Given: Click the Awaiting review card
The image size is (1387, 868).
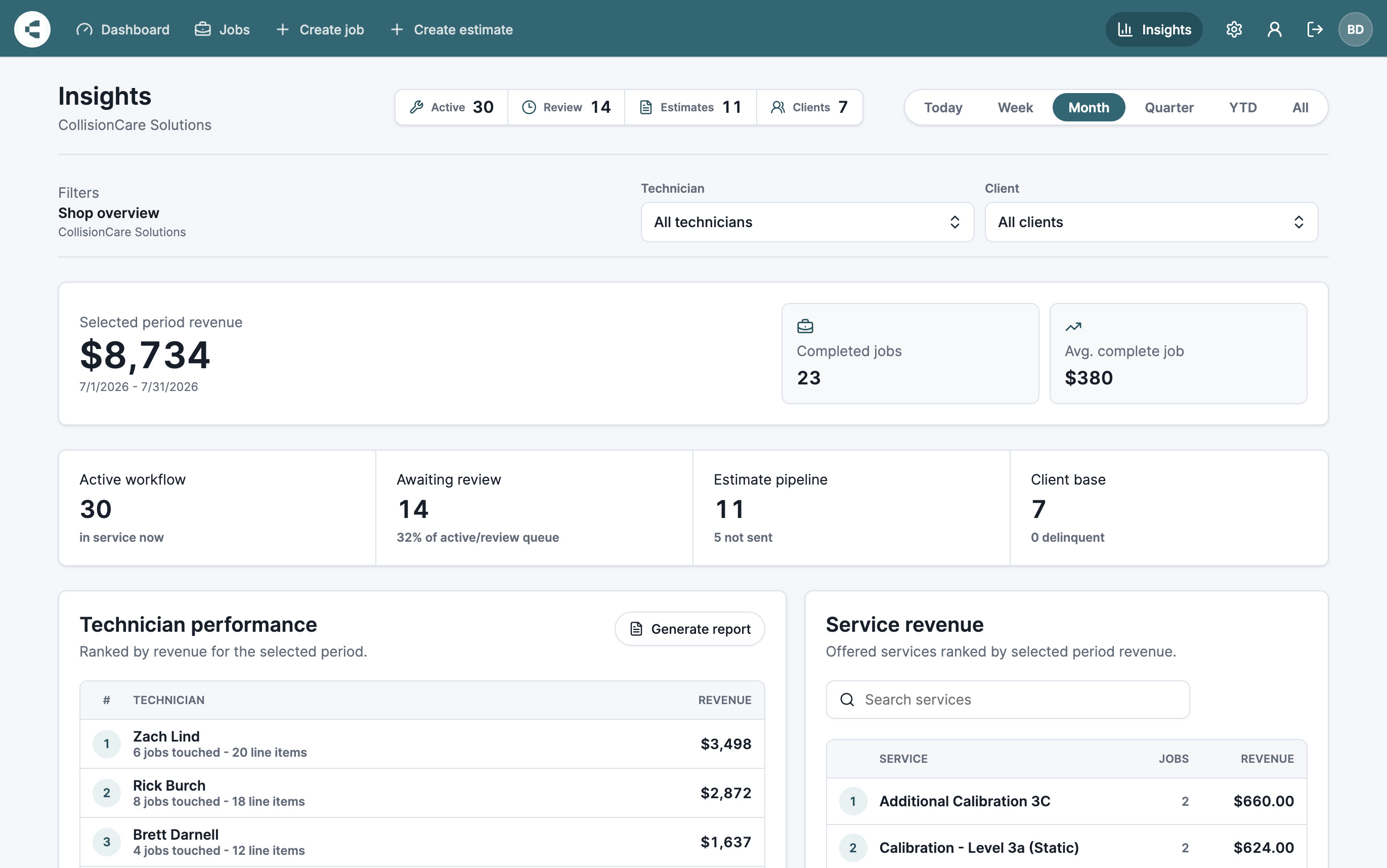Looking at the screenshot, I should pyautogui.click(x=535, y=508).
